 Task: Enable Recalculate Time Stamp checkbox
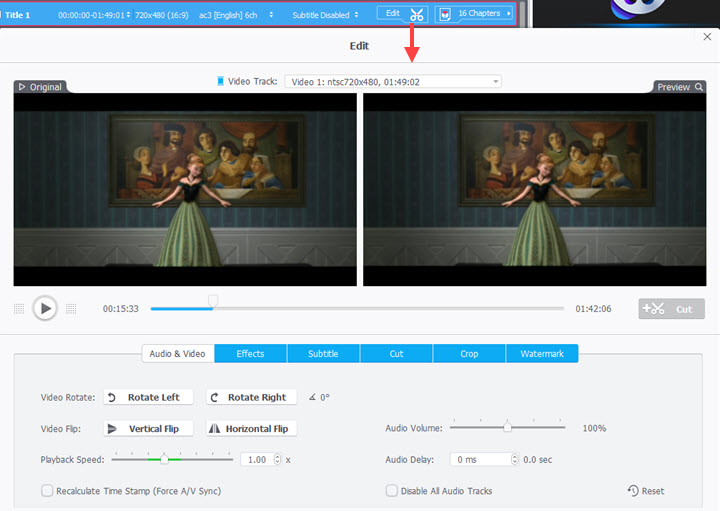pyautogui.click(x=46, y=491)
